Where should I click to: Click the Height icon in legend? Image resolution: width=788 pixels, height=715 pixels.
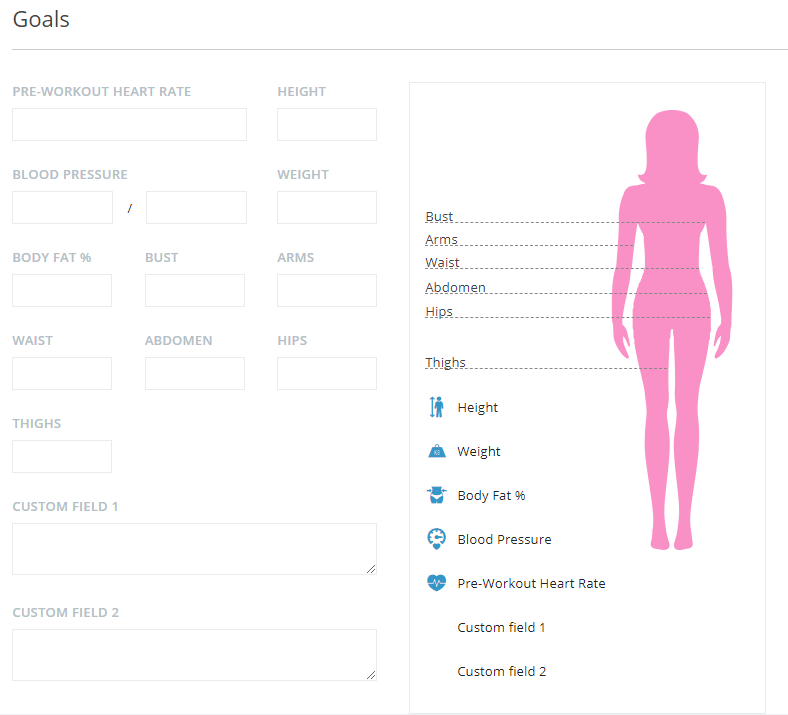(x=437, y=407)
